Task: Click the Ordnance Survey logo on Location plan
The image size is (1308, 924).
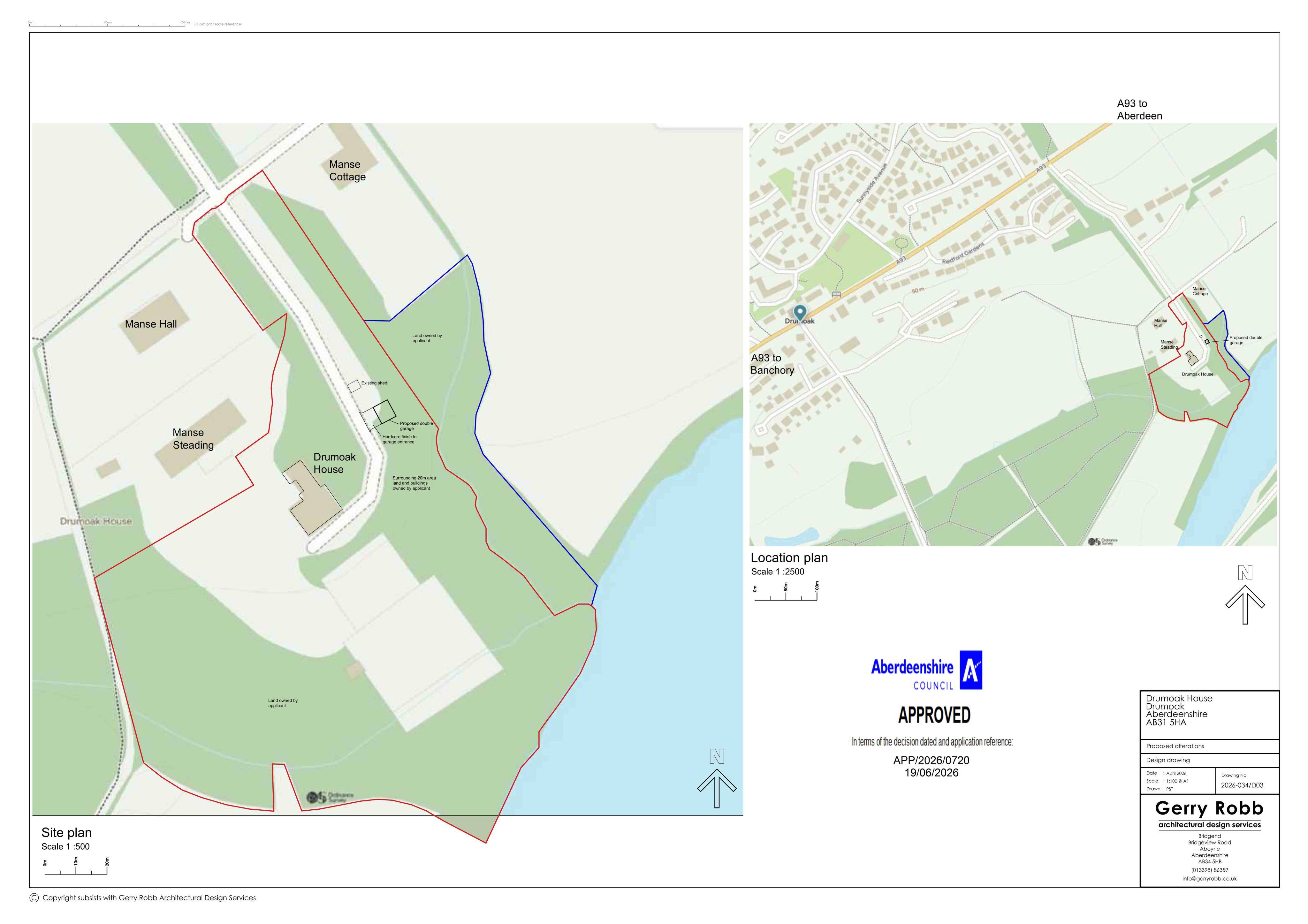Action: click(1103, 541)
